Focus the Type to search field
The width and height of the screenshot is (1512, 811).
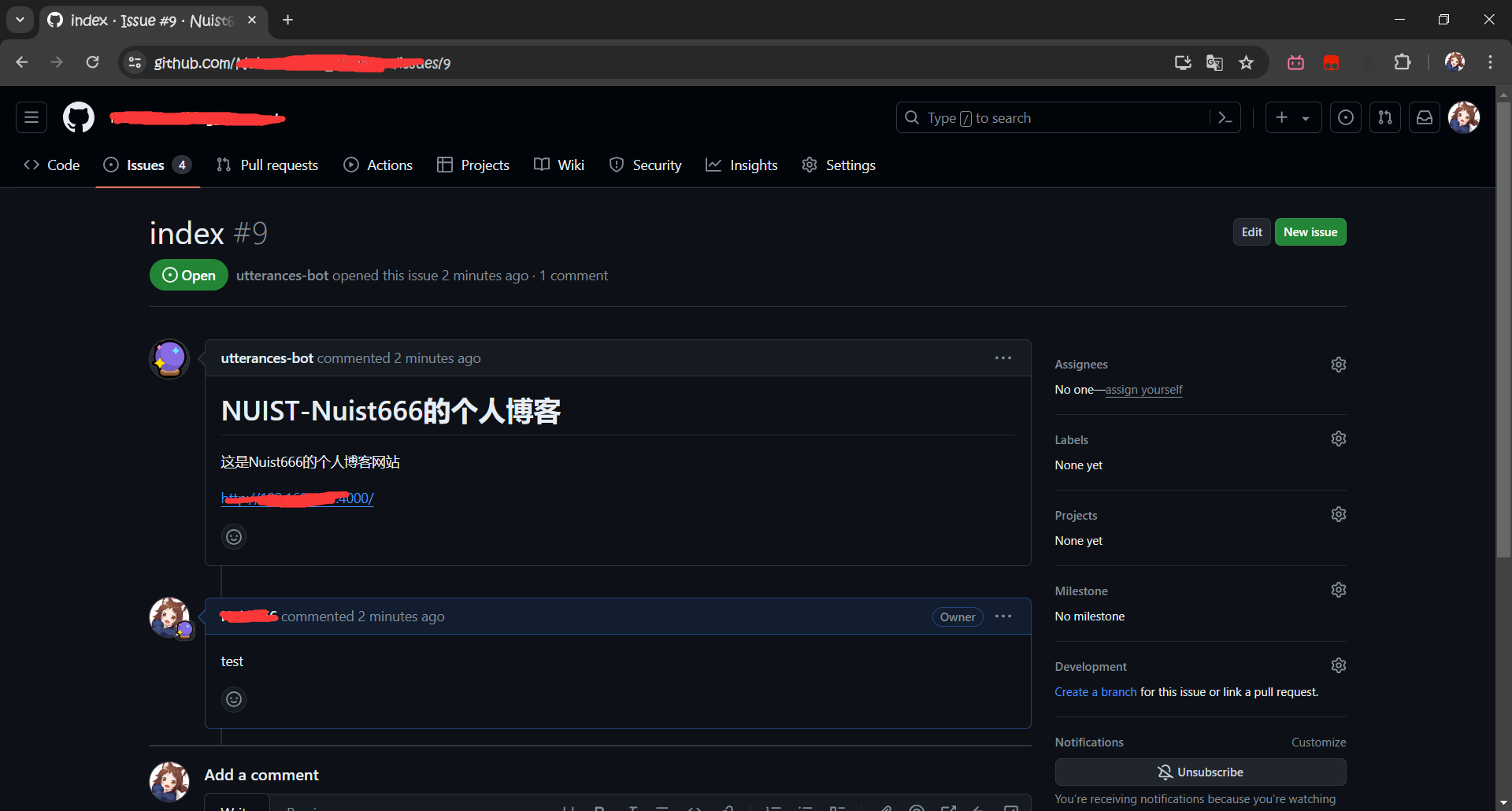(x=1055, y=118)
